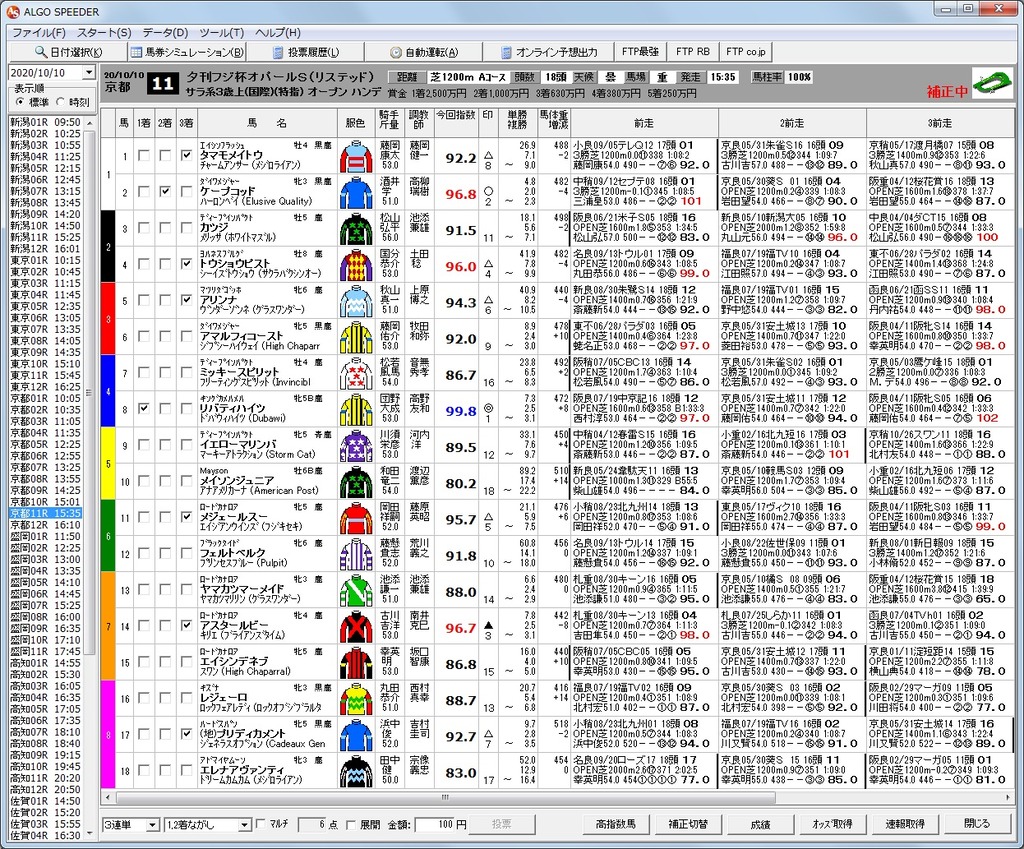Uncheck 1着 box for リバティハイツ

click(x=144, y=408)
